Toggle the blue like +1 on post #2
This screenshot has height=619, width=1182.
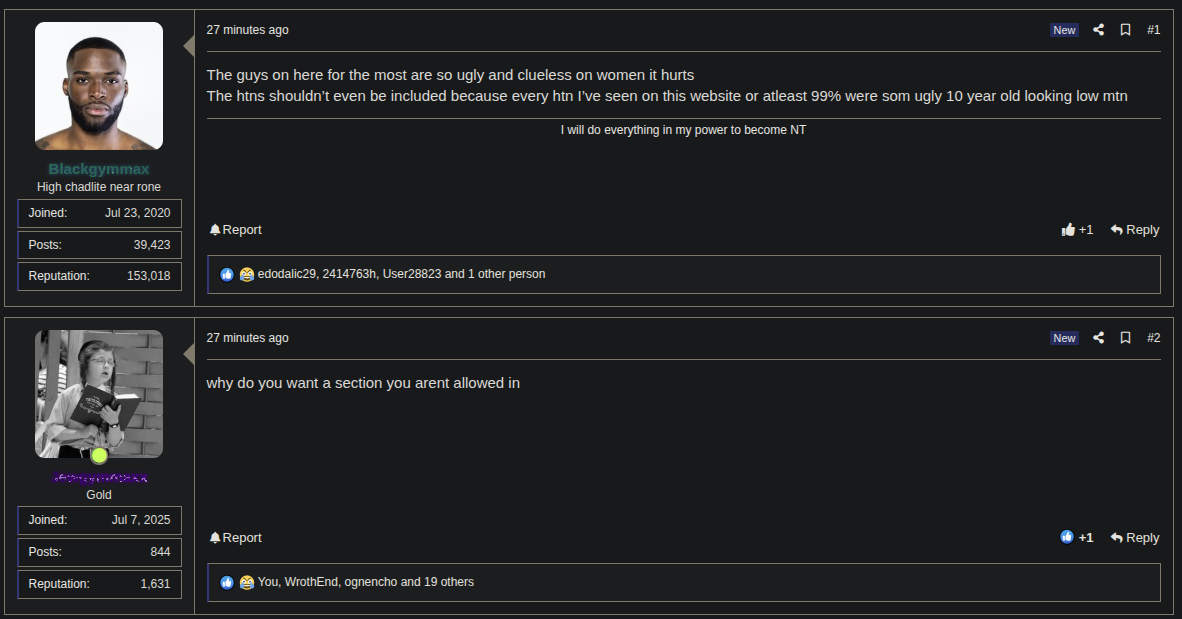click(1076, 538)
